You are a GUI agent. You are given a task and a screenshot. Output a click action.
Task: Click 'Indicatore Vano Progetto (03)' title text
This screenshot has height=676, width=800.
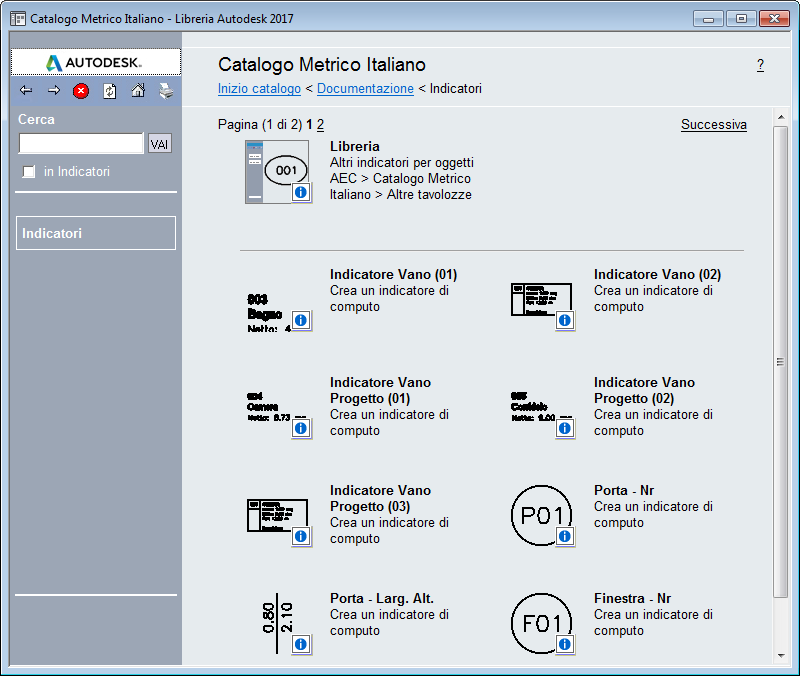[380, 498]
